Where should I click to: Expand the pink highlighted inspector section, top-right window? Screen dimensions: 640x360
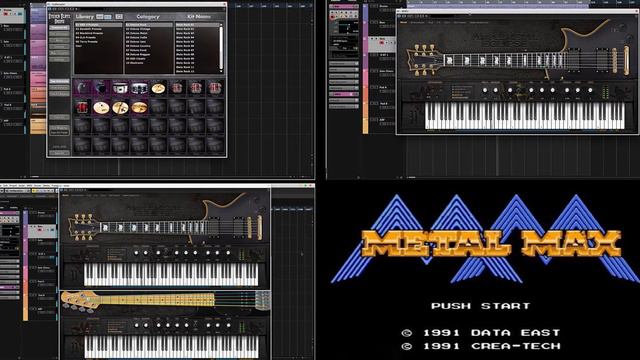(x=344, y=94)
